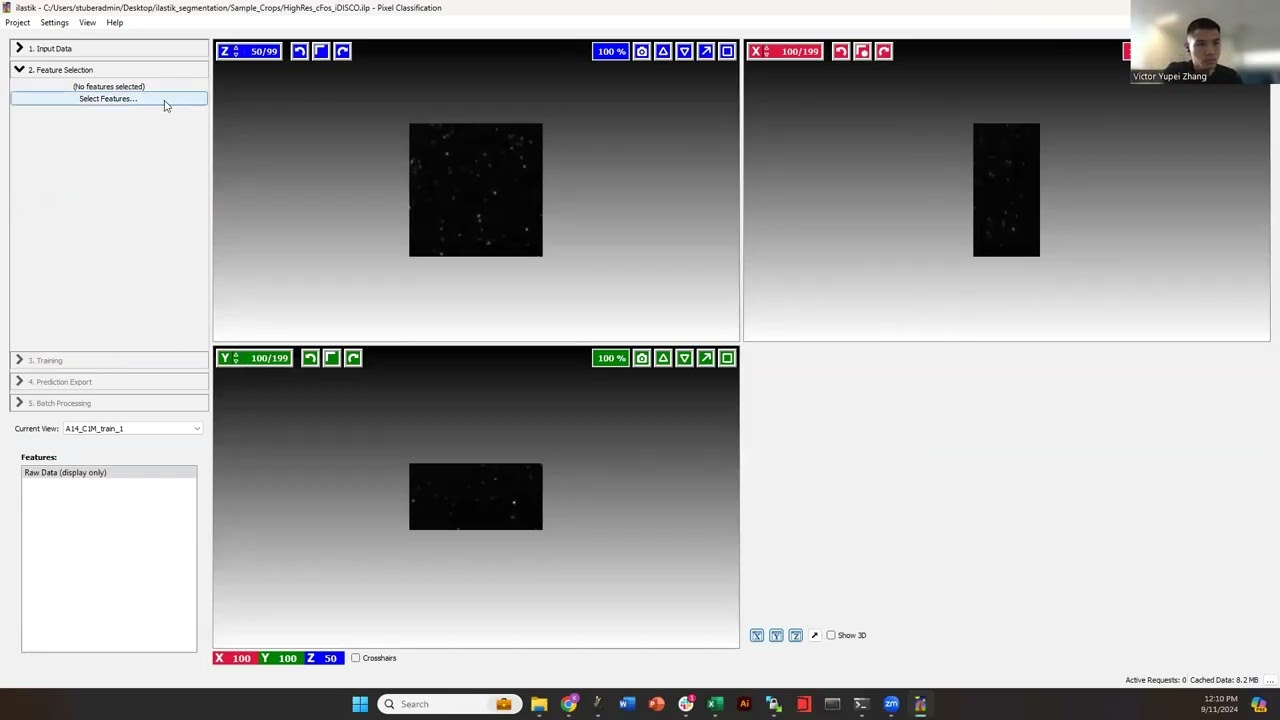Click the 3D view arrow icon beside Show 3D
Viewport: 1280px width, 720px height.
pos(814,635)
